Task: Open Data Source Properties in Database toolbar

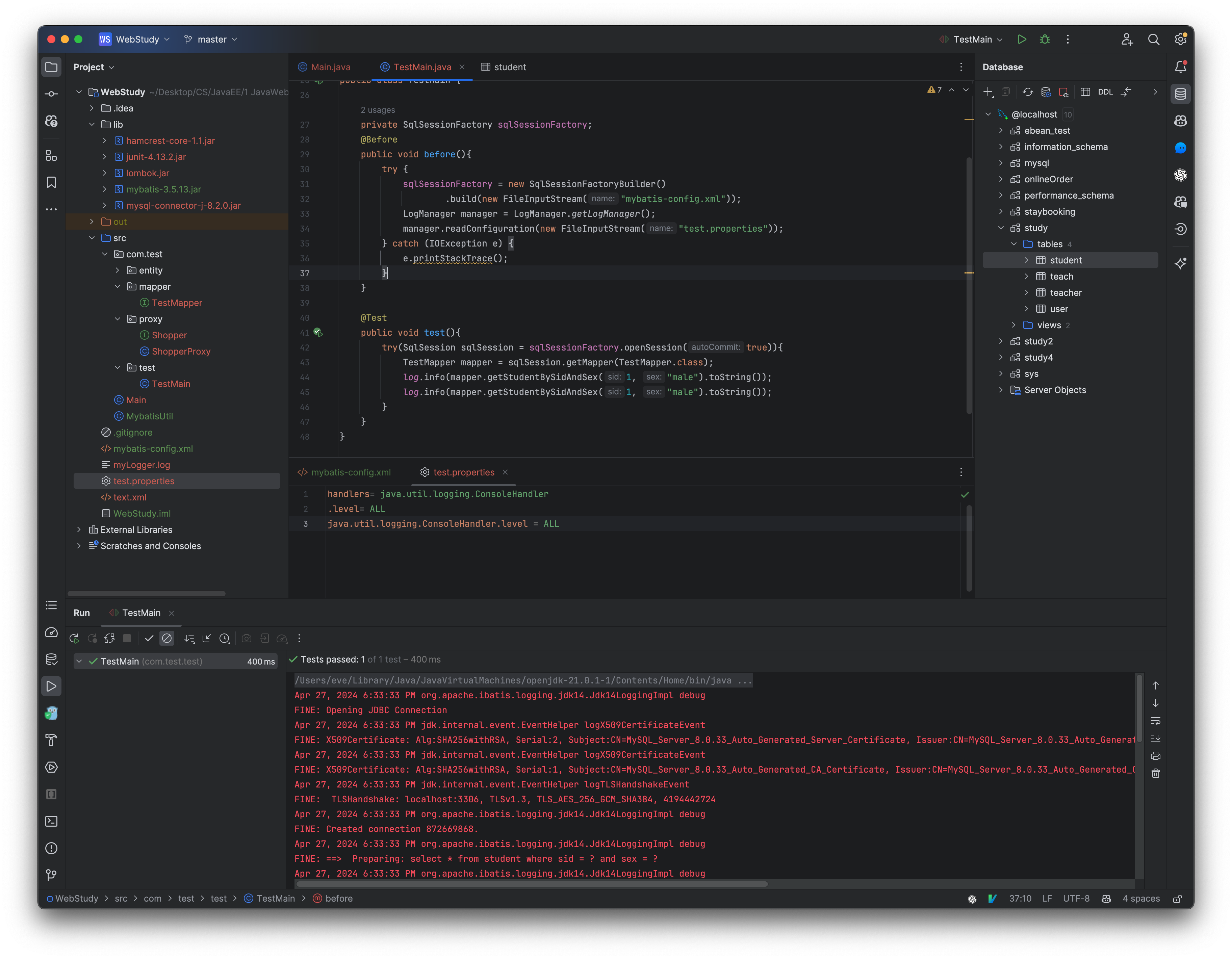Action: point(1046,93)
